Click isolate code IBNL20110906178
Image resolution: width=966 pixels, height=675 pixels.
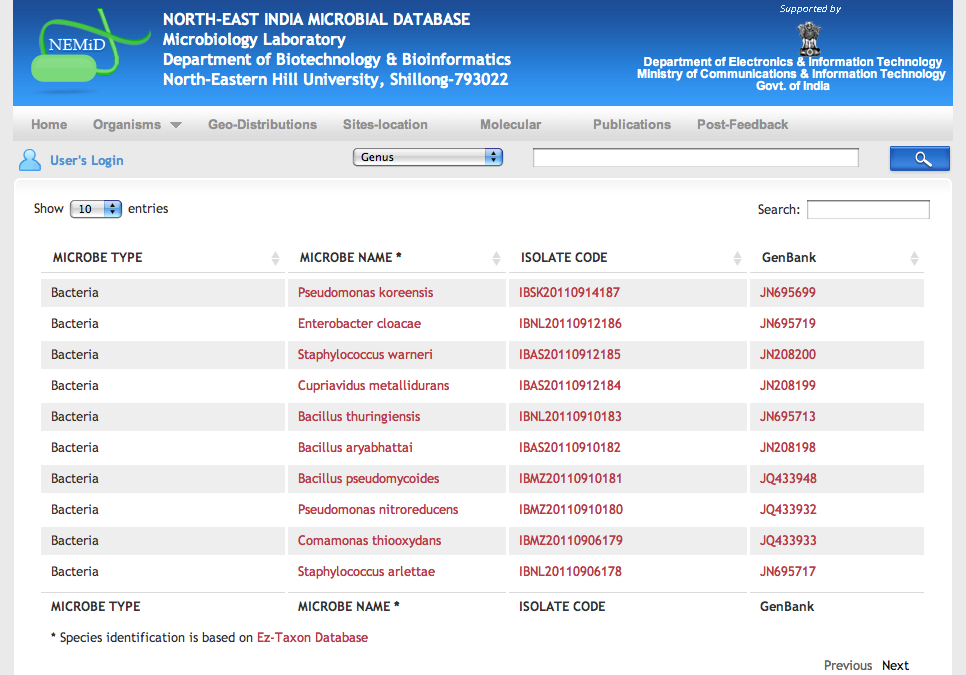[x=570, y=572]
